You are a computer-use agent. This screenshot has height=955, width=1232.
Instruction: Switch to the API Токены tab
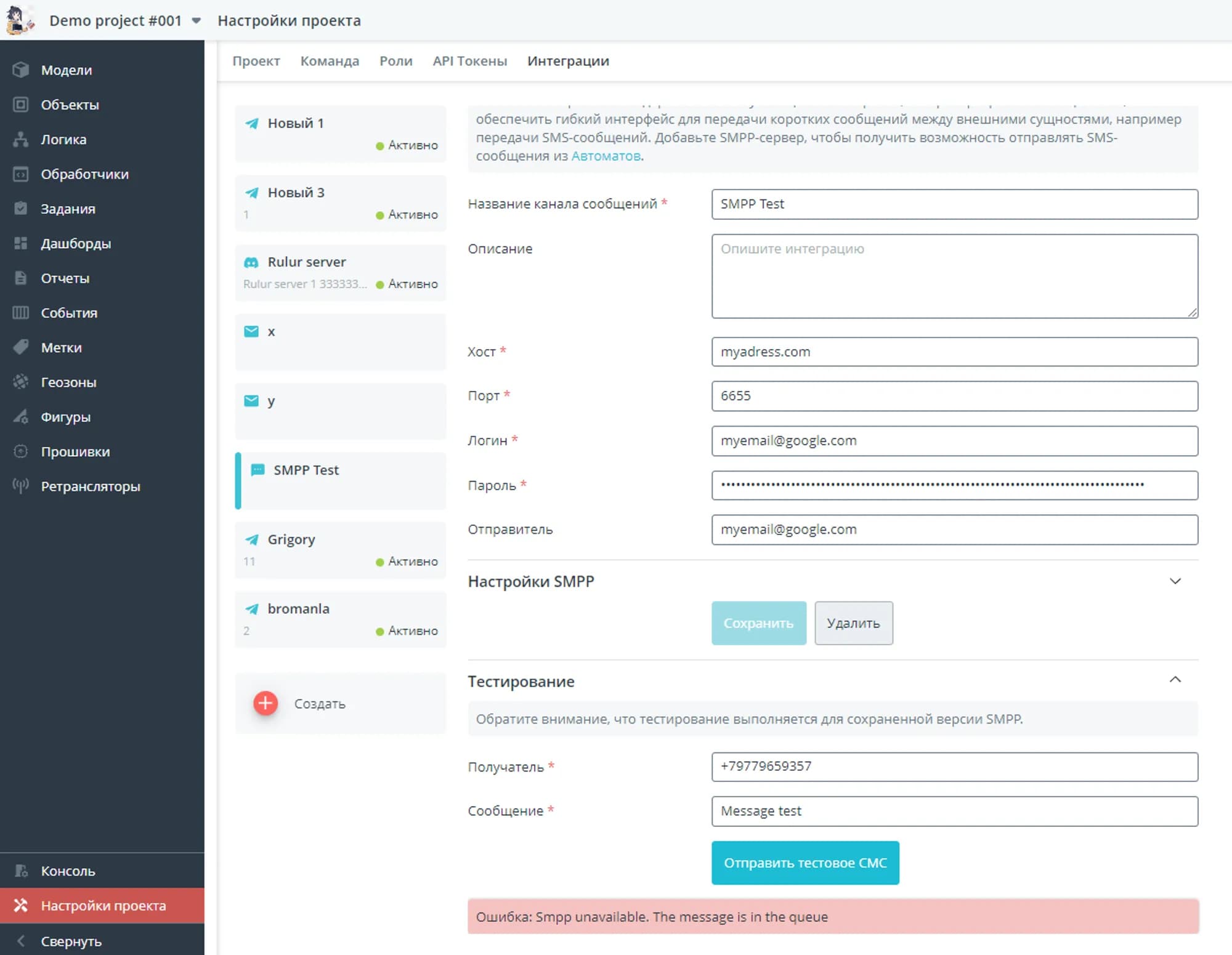click(469, 61)
